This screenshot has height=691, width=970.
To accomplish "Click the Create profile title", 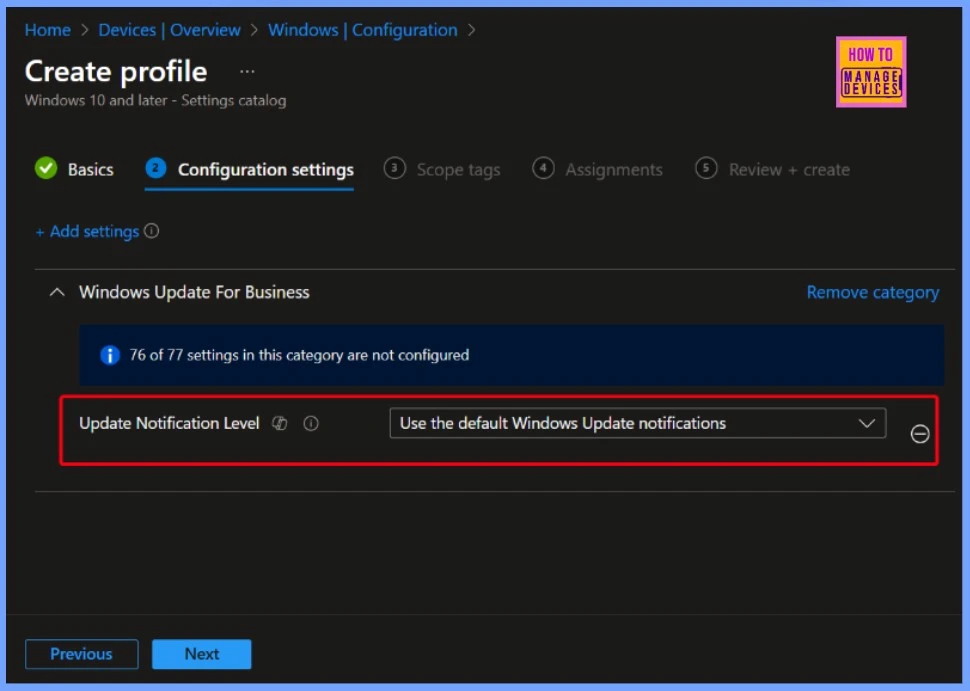I will pos(116,72).
